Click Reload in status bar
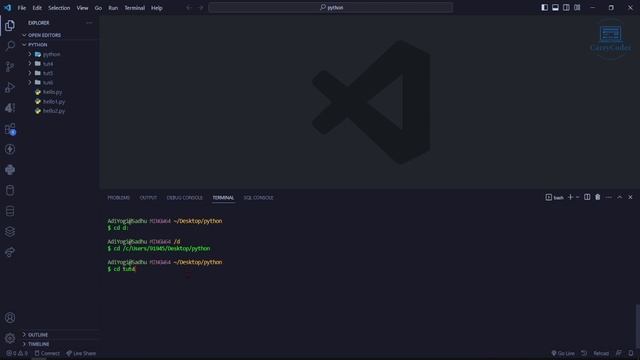This screenshot has height=360, width=640. (x=601, y=353)
